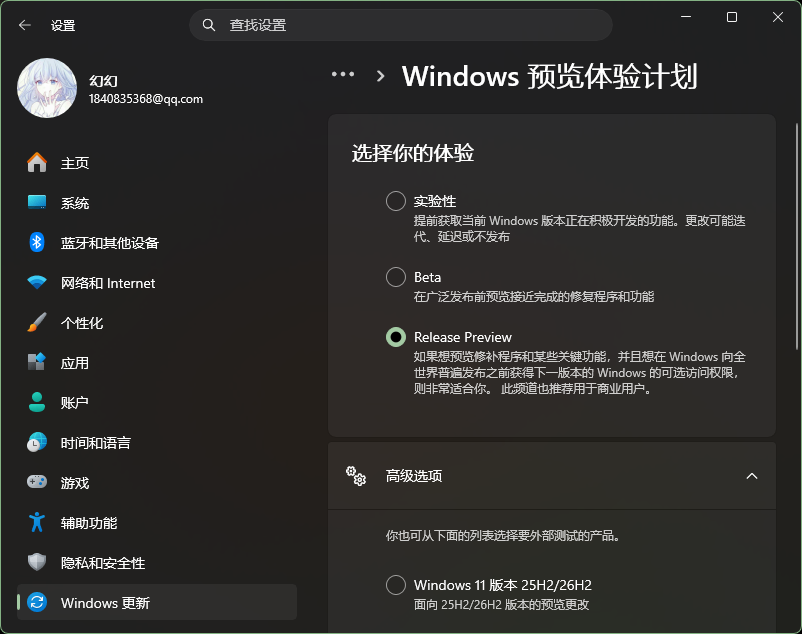Collapse the 高级选项 chevron
The image size is (802, 634).
(752, 476)
